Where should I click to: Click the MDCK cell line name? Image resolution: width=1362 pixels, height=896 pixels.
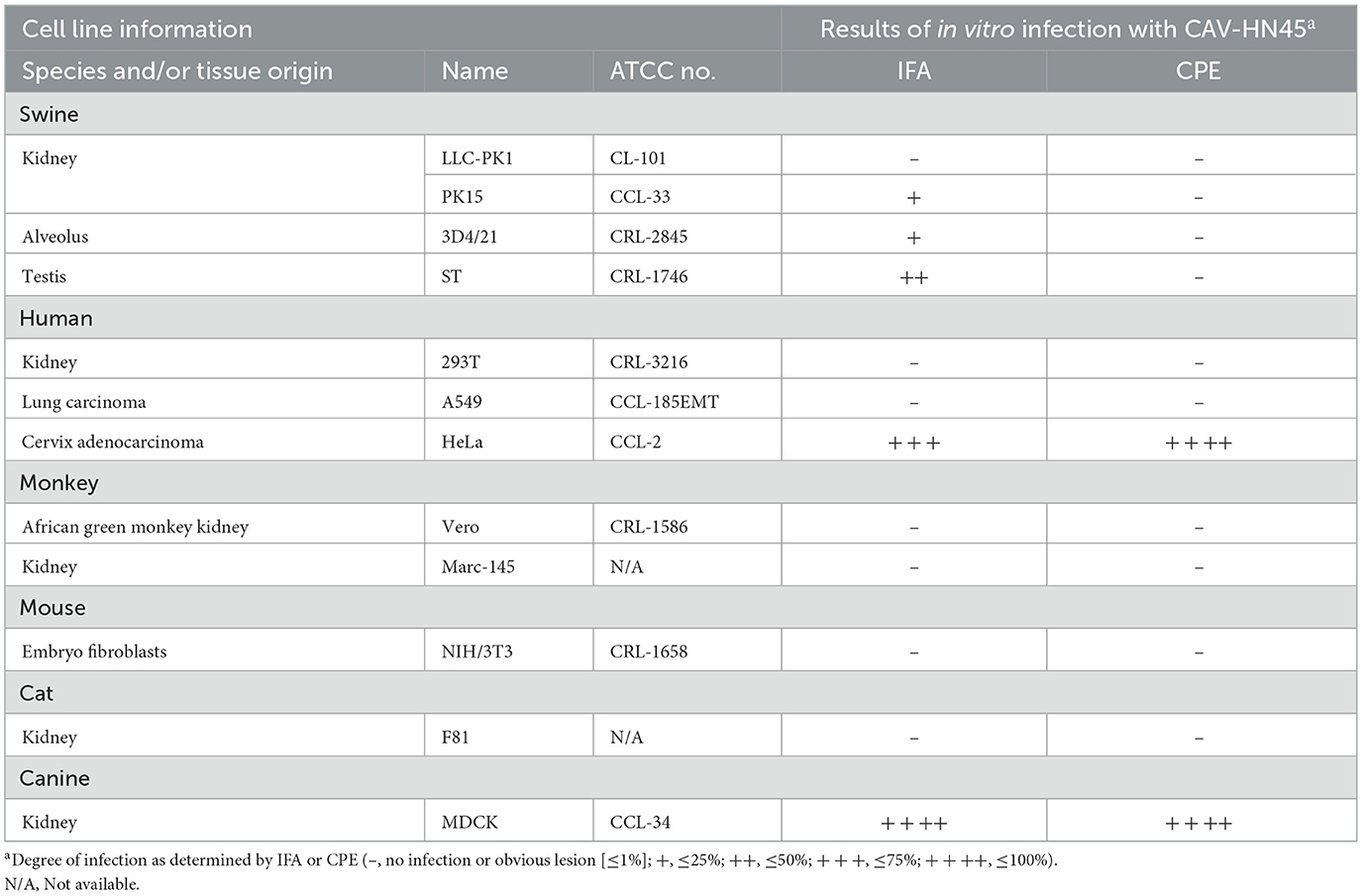tap(470, 822)
